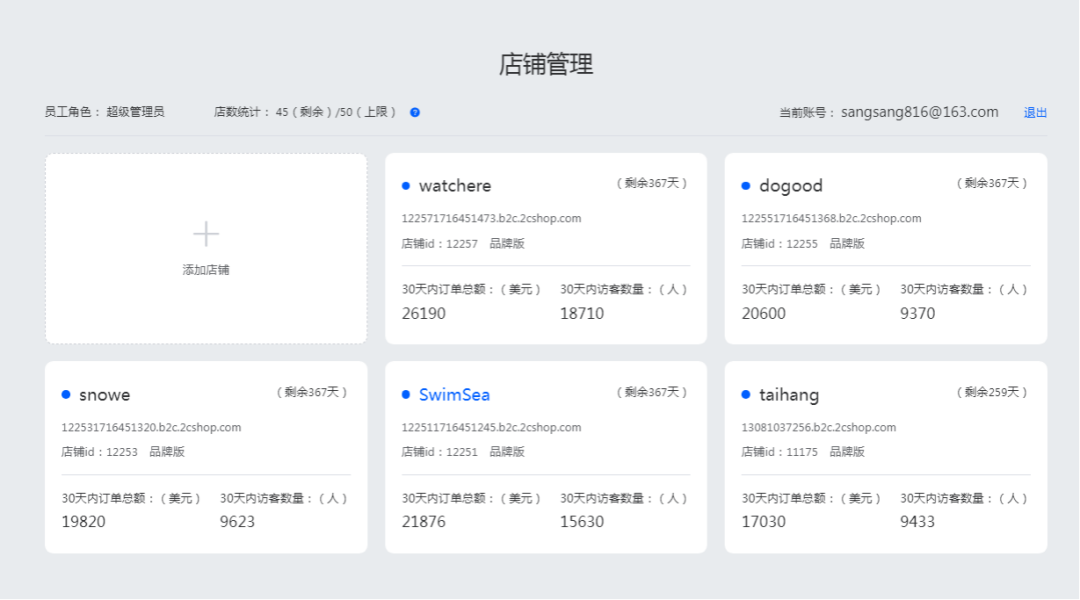This screenshot has width=1080, height=600.
Task: Click the 添加店铺 add shop area
Action: [x=205, y=268]
